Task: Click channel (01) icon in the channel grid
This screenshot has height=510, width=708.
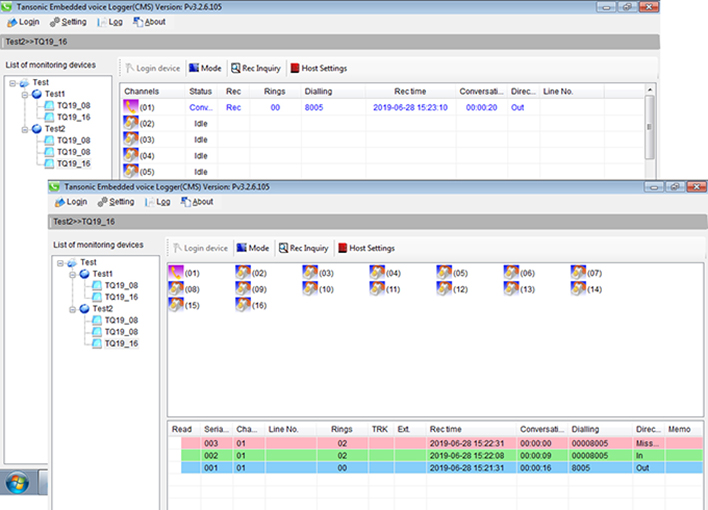Action: point(176,272)
